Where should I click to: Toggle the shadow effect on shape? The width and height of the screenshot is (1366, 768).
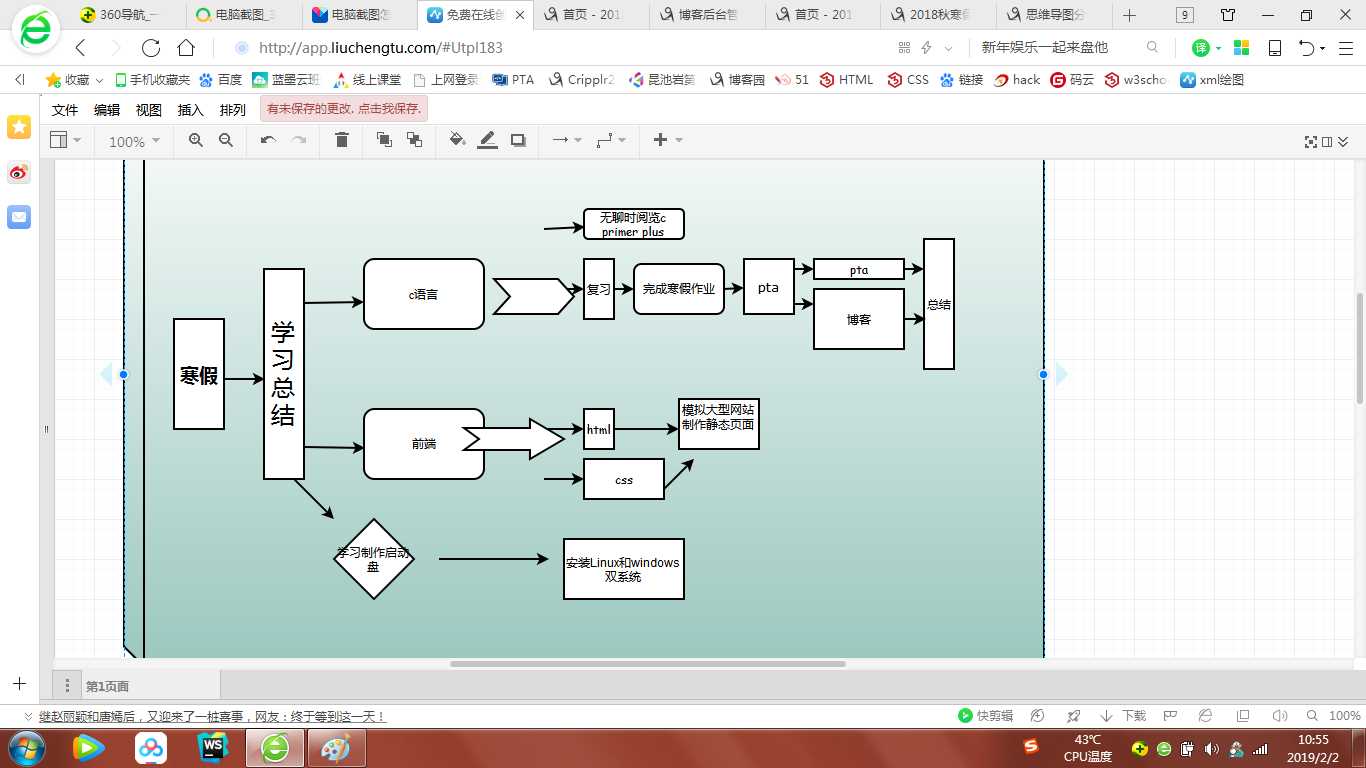pos(518,141)
